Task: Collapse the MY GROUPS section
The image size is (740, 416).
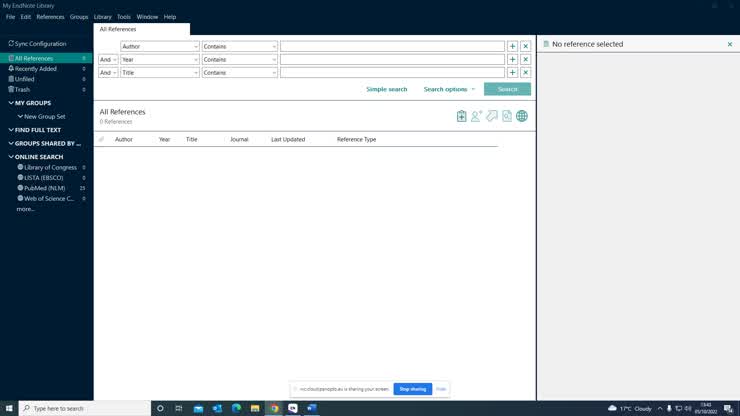Action: [x=11, y=103]
